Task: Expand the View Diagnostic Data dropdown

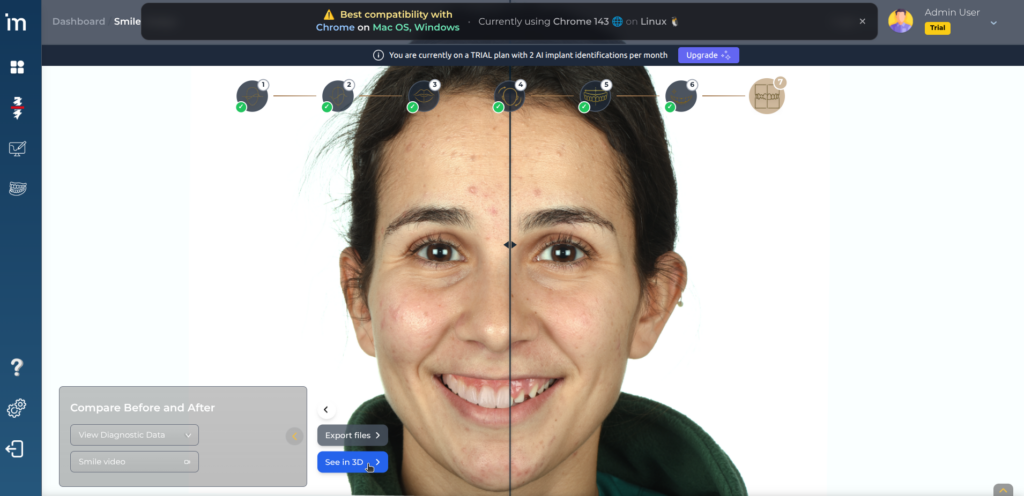Action: (x=134, y=435)
